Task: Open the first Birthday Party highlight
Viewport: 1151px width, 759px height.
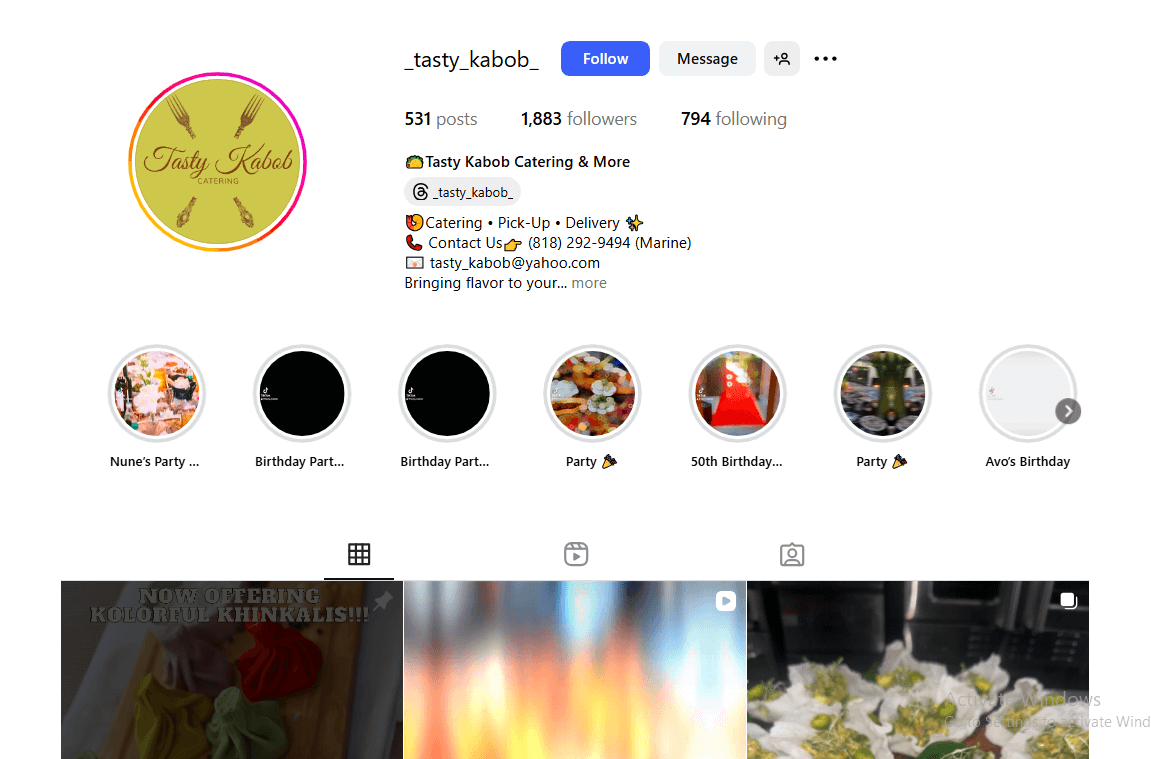Action: click(x=302, y=393)
